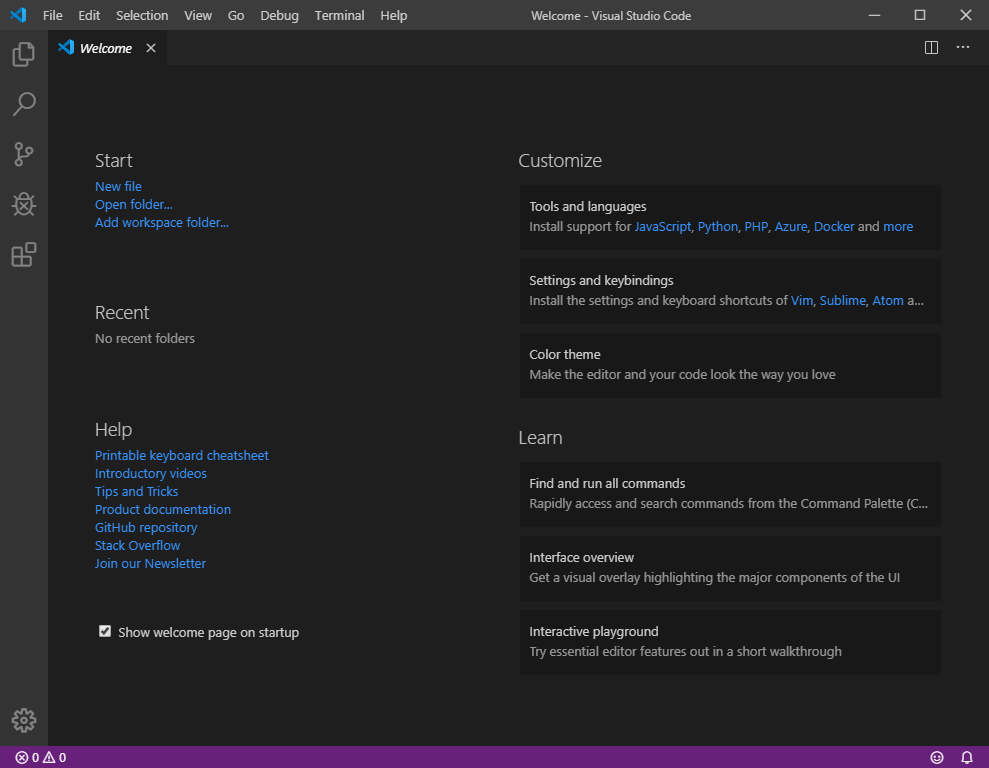Open the Search view icon
989x768 pixels.
(x=23, y=104)
